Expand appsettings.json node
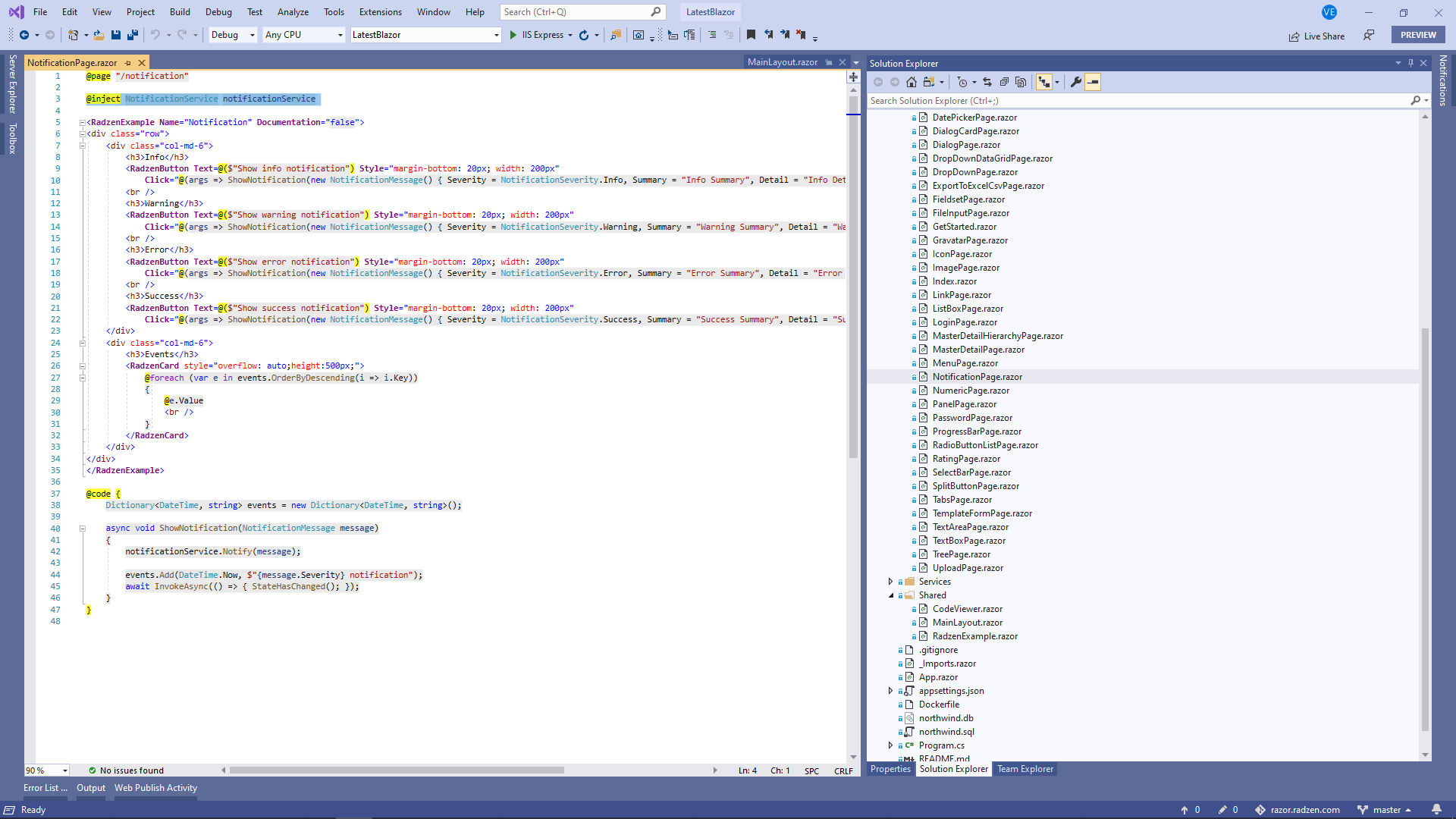Image resolution: width=1456 pixels, height=819 pixels. pos(891,691)
